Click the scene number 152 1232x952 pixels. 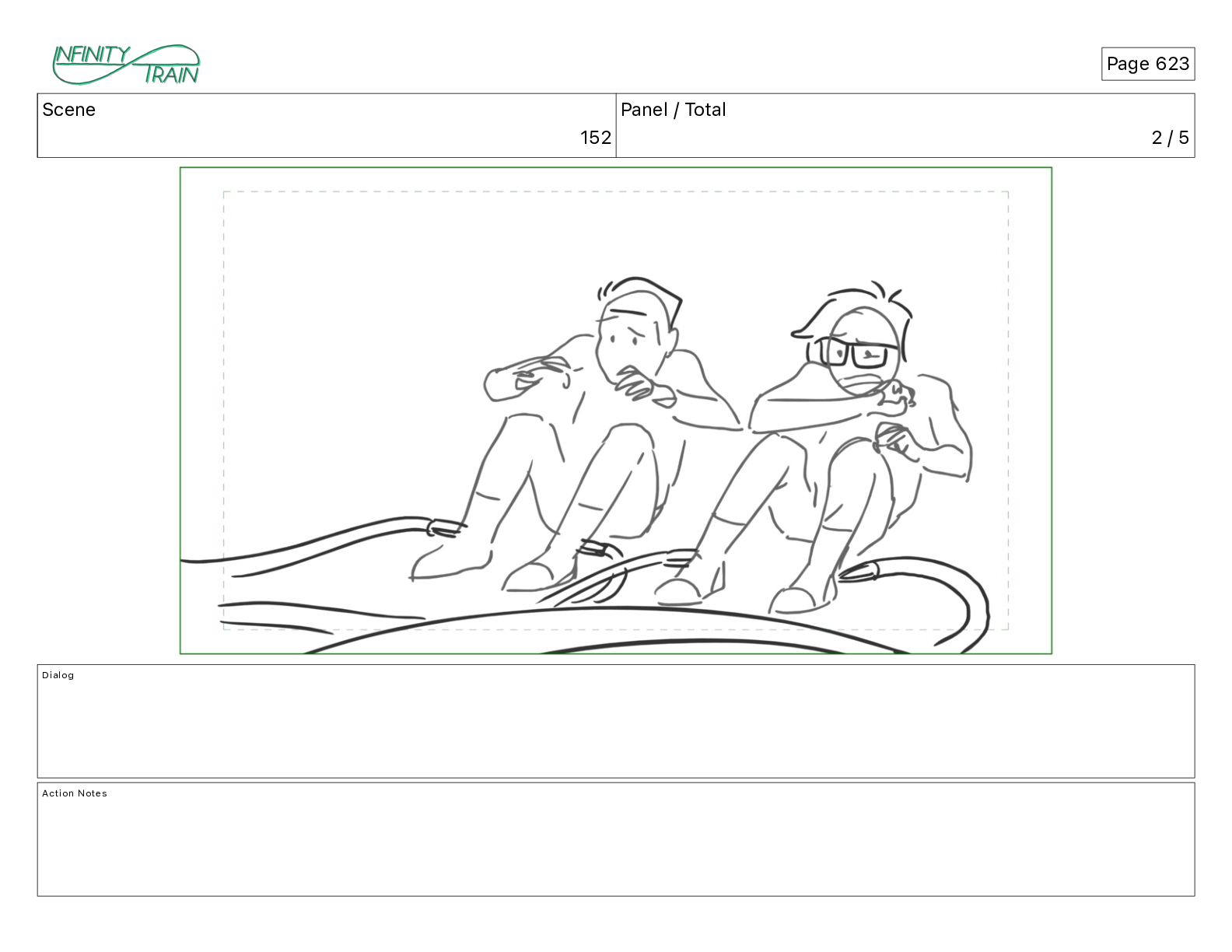point(596,138)
